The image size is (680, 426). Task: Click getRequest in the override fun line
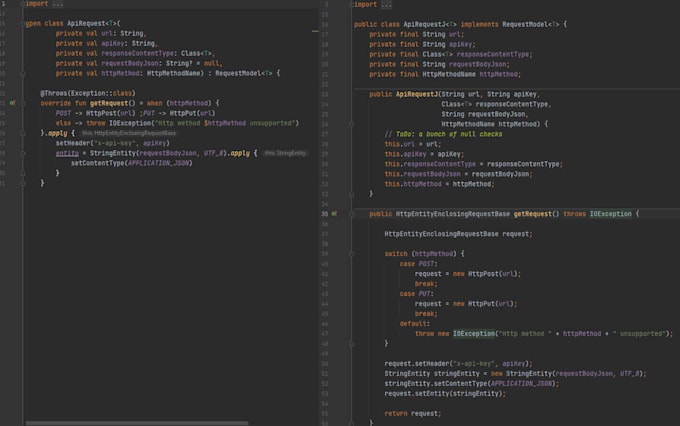109,103
